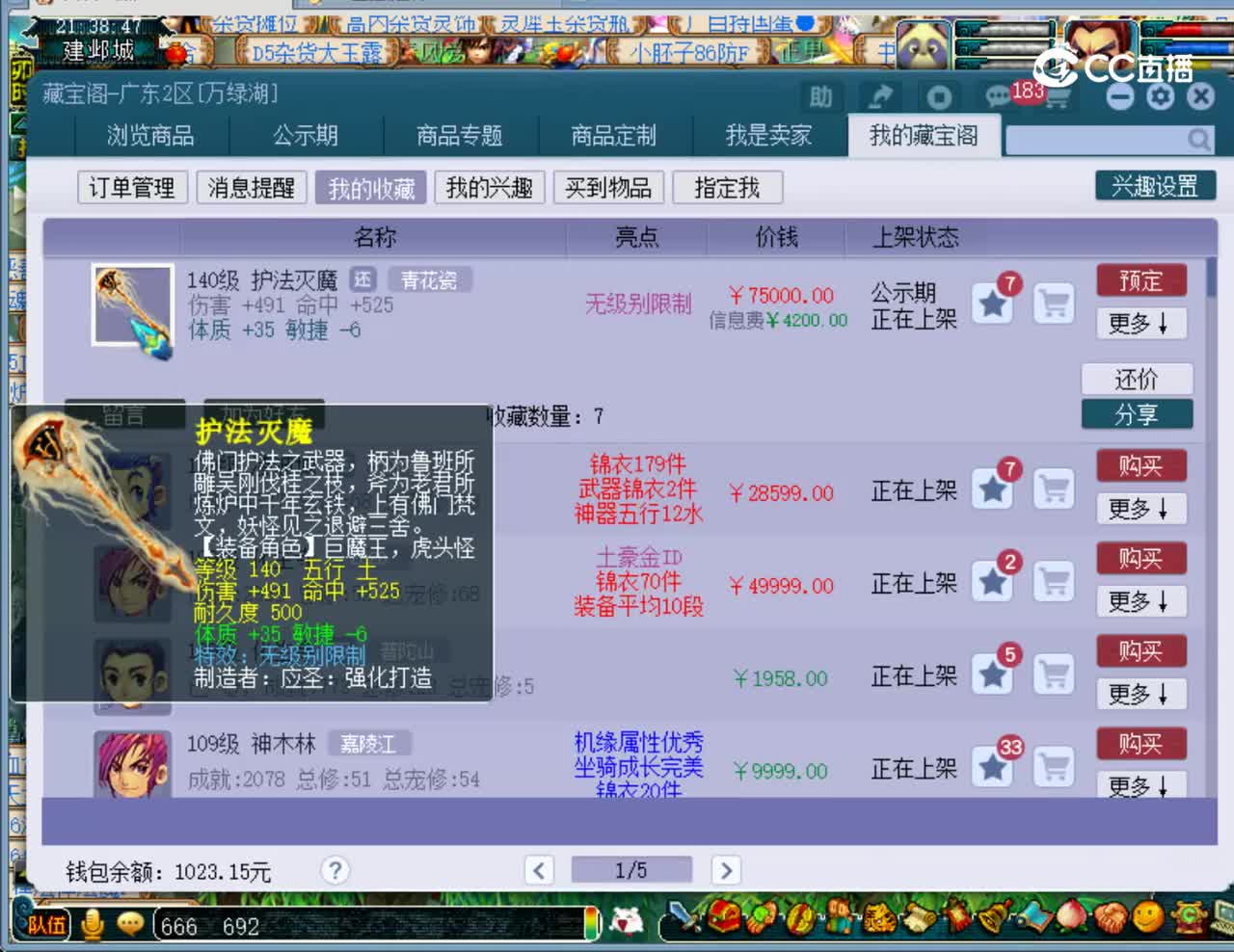Viewport: 1234px width, 952px height.
Task: Expand 更多 menu for the ￥28599.00 listing
Action: (x=1140, y=508)
